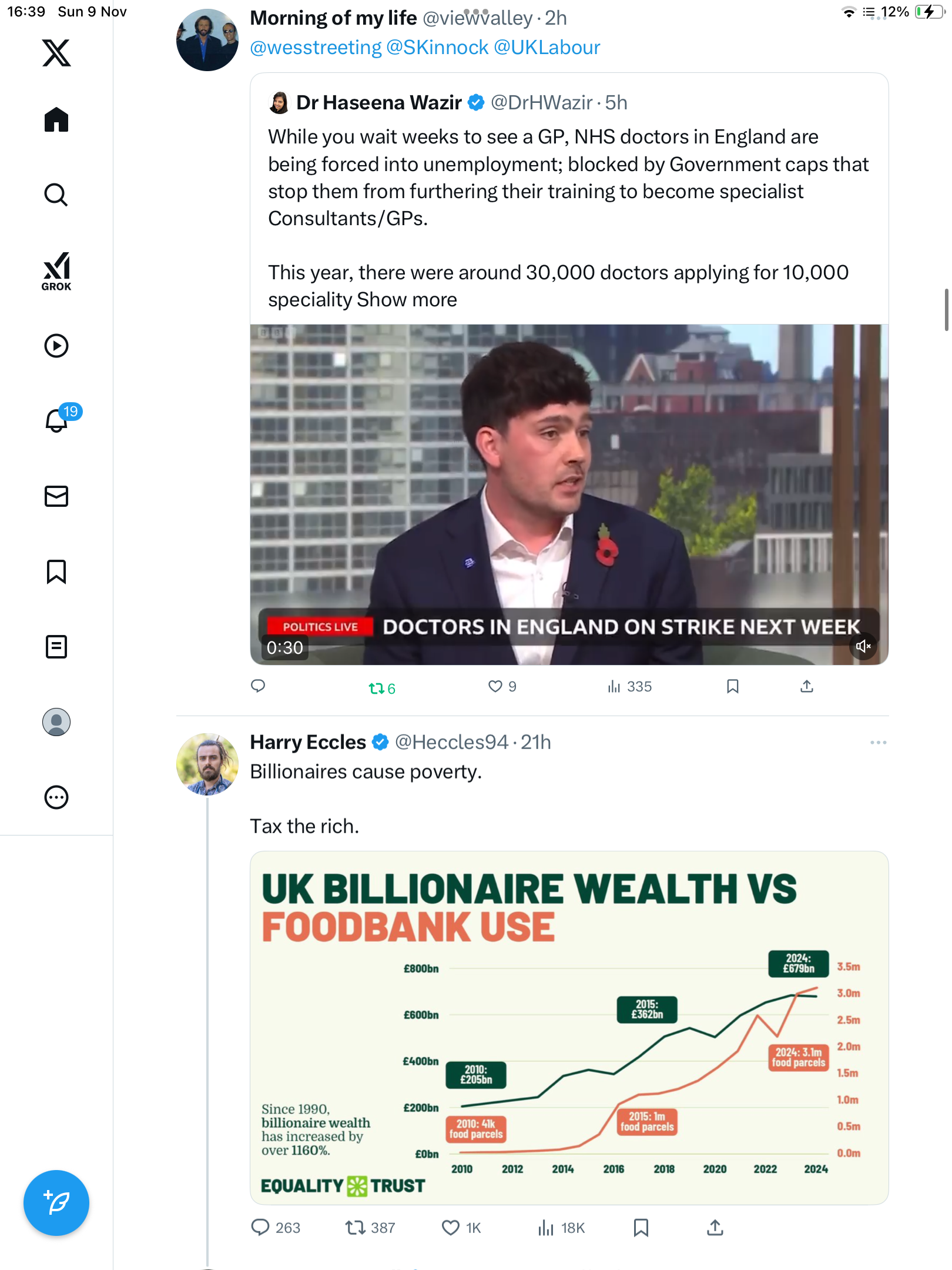Visit the @UKLabour mention link
The width and height of the screenshot is (952, 1270).
(547, 47)
